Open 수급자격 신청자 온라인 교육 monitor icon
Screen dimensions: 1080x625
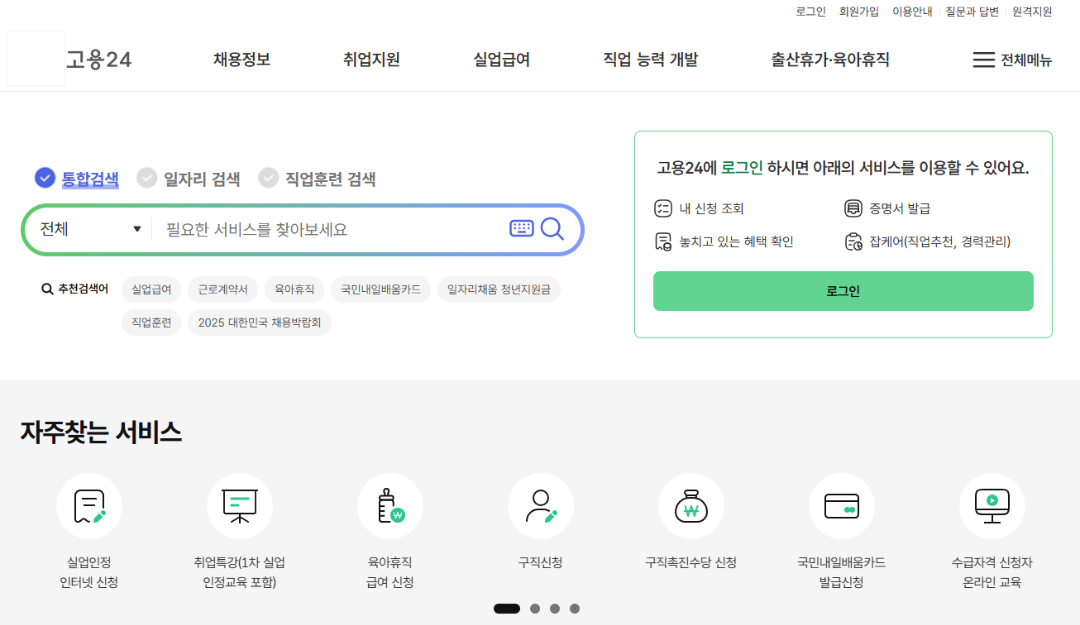pyautogui.click(x=992, y=506)
